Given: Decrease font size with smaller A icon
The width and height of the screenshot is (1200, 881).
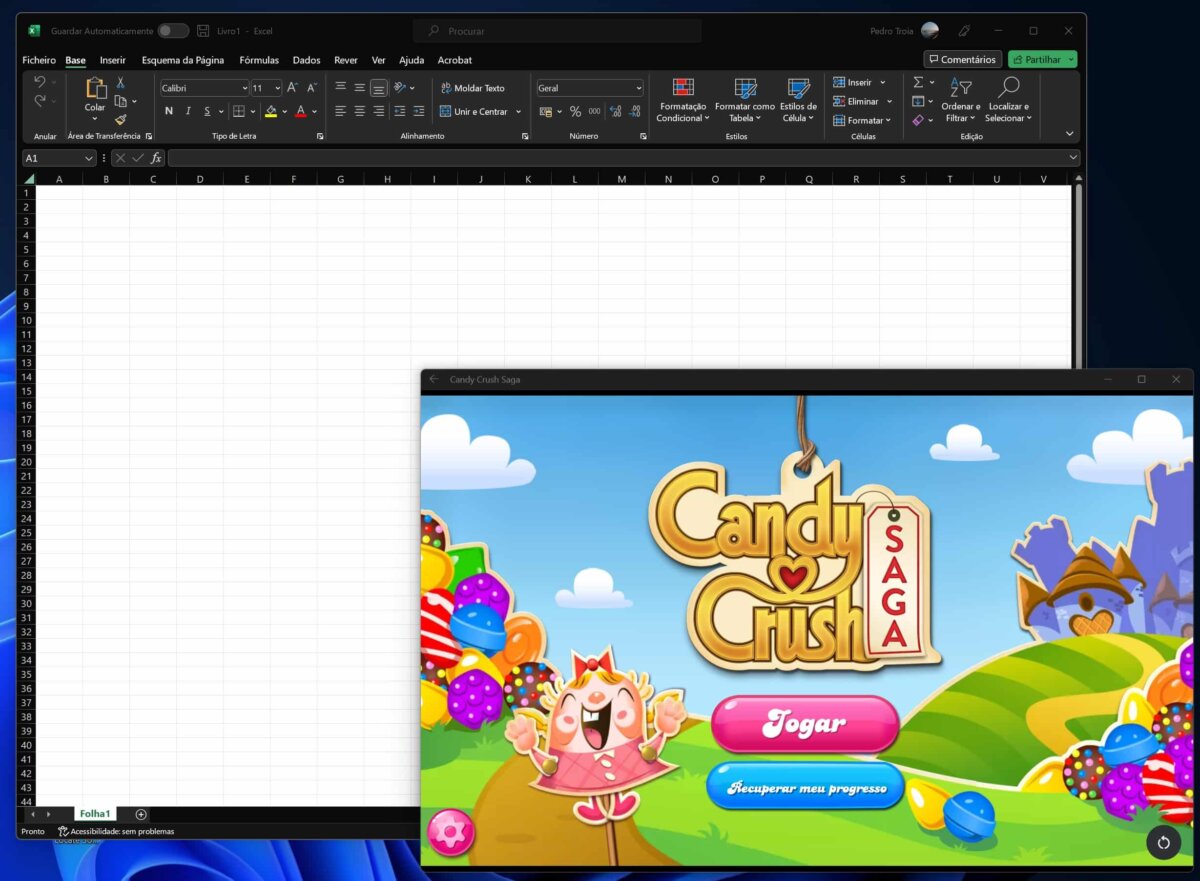Looking at the screenshot, I should 312,88.
